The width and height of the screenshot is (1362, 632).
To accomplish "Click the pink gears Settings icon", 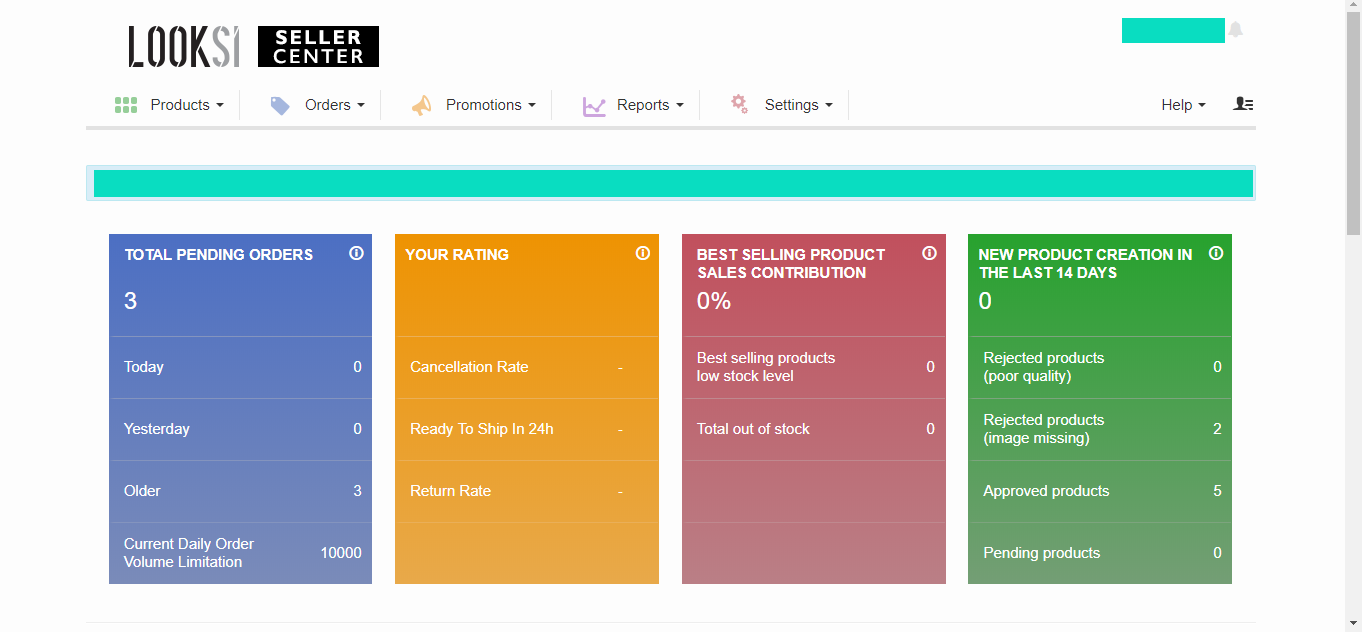I will pyautogui.click(x=739, y=103).
